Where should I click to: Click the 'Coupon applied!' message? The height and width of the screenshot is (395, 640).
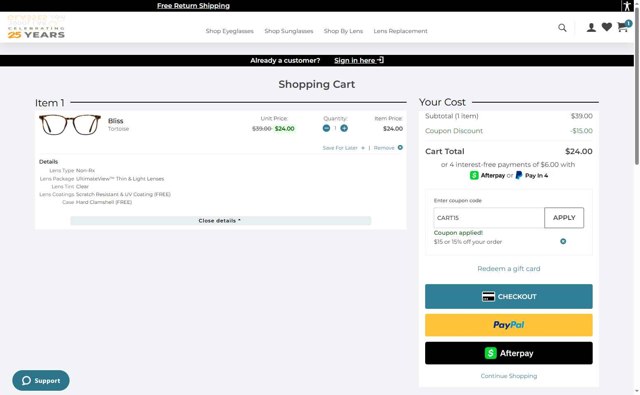tap(458, 233)
